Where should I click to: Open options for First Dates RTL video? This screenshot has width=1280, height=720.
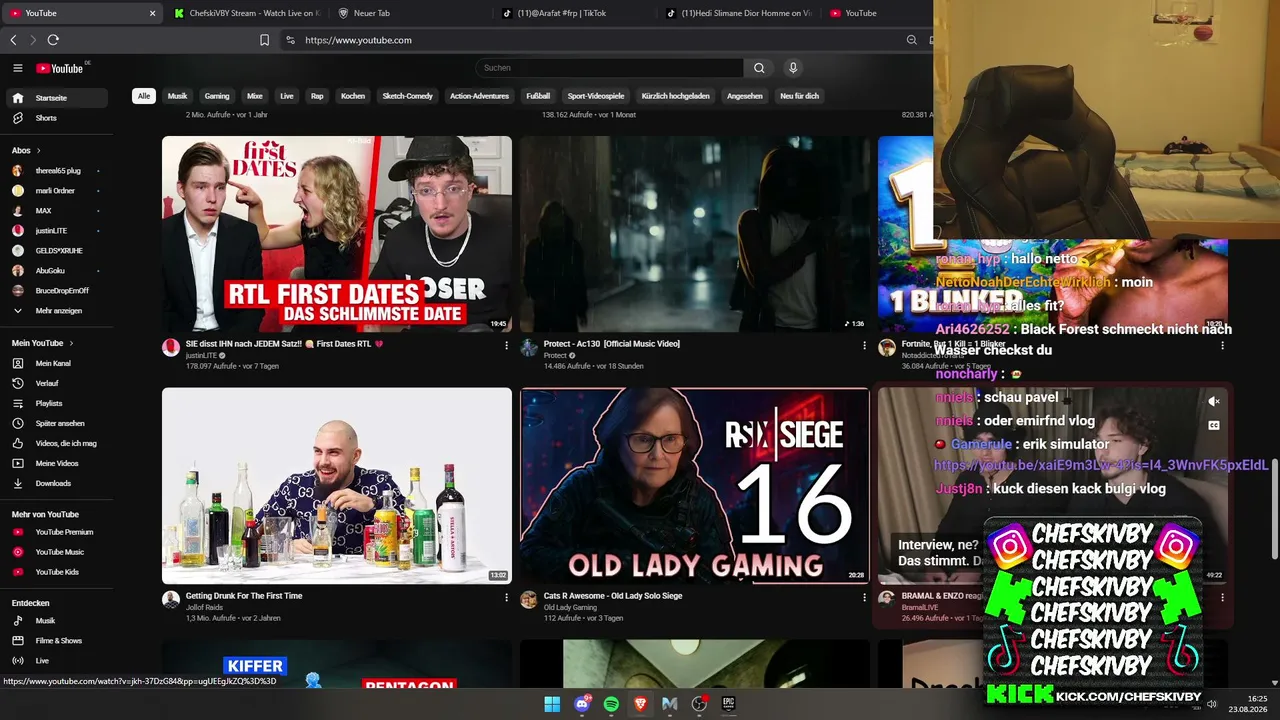(x=506, y=345)
